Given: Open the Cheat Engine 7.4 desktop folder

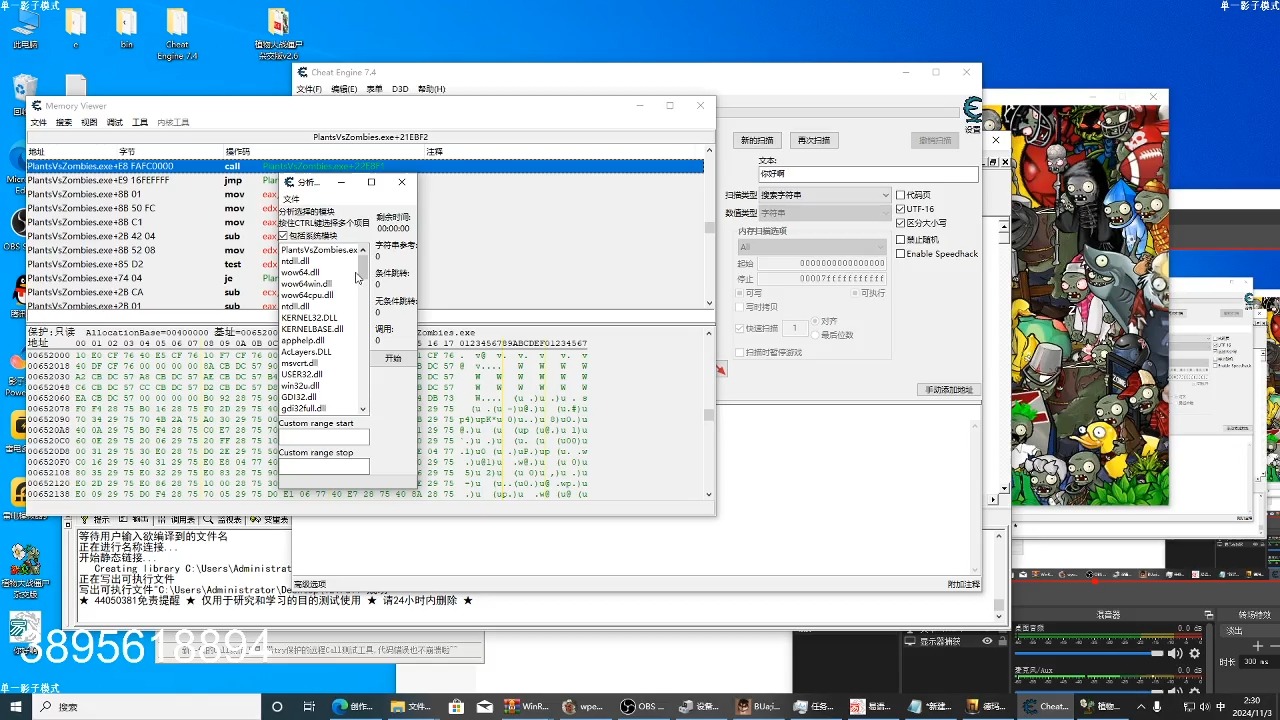Looking at the screenshot, I should (x=177, y=33).
